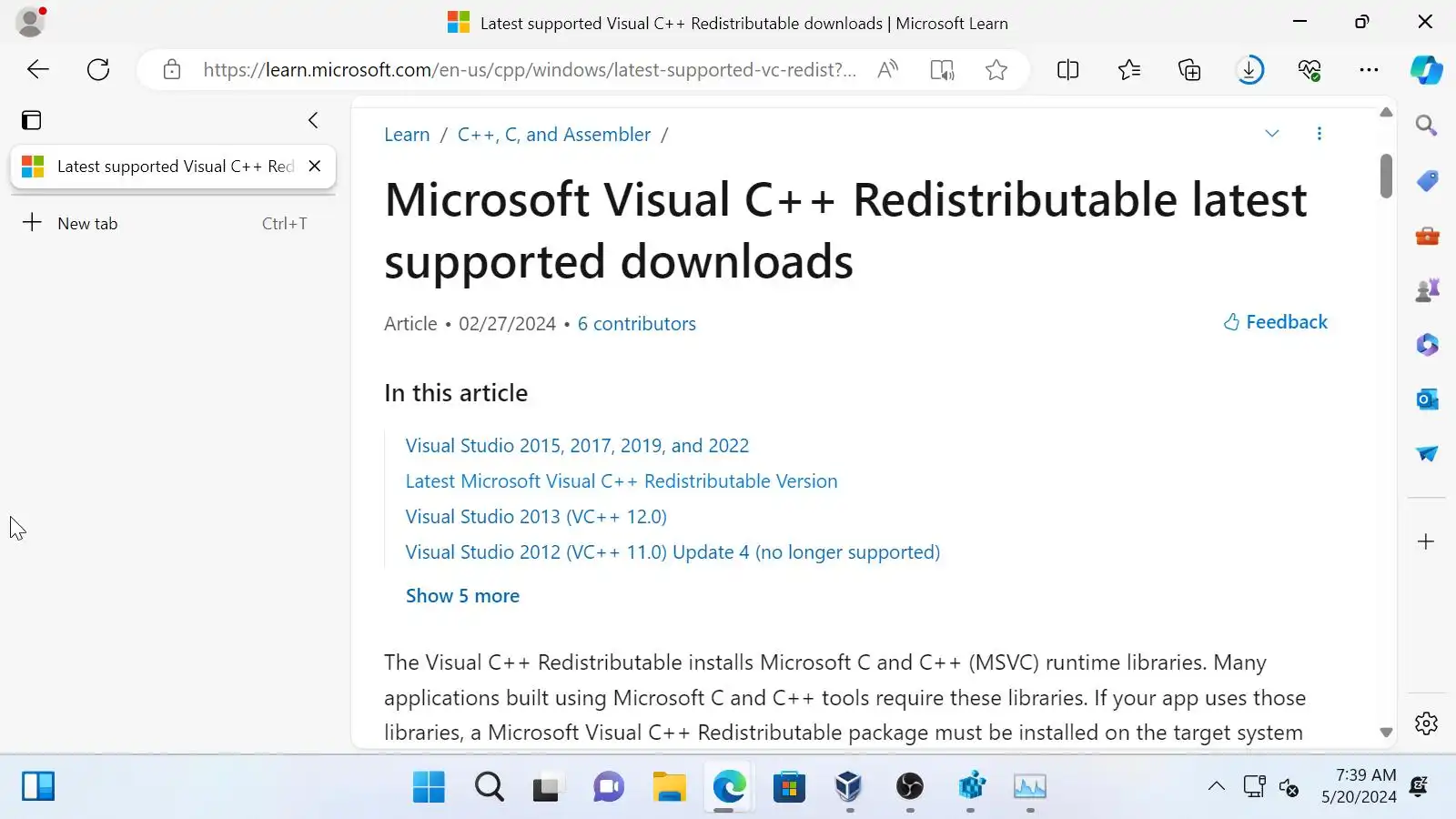Open the profile avatar menu
This screenshot has height=819, width=1456.
(30, 22)
